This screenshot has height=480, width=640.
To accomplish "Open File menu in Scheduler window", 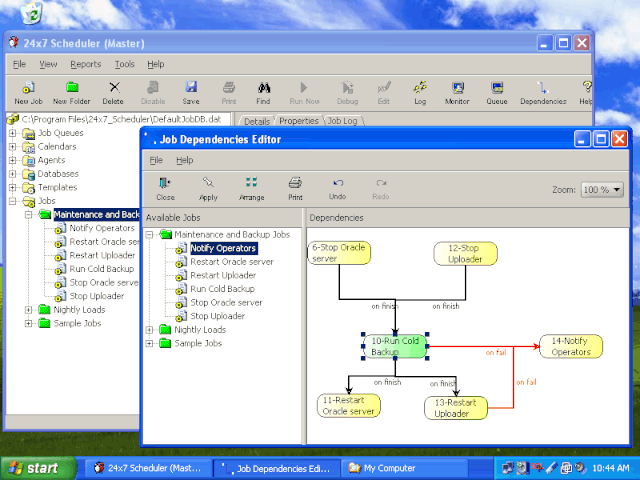I will (x=19, y=64).
